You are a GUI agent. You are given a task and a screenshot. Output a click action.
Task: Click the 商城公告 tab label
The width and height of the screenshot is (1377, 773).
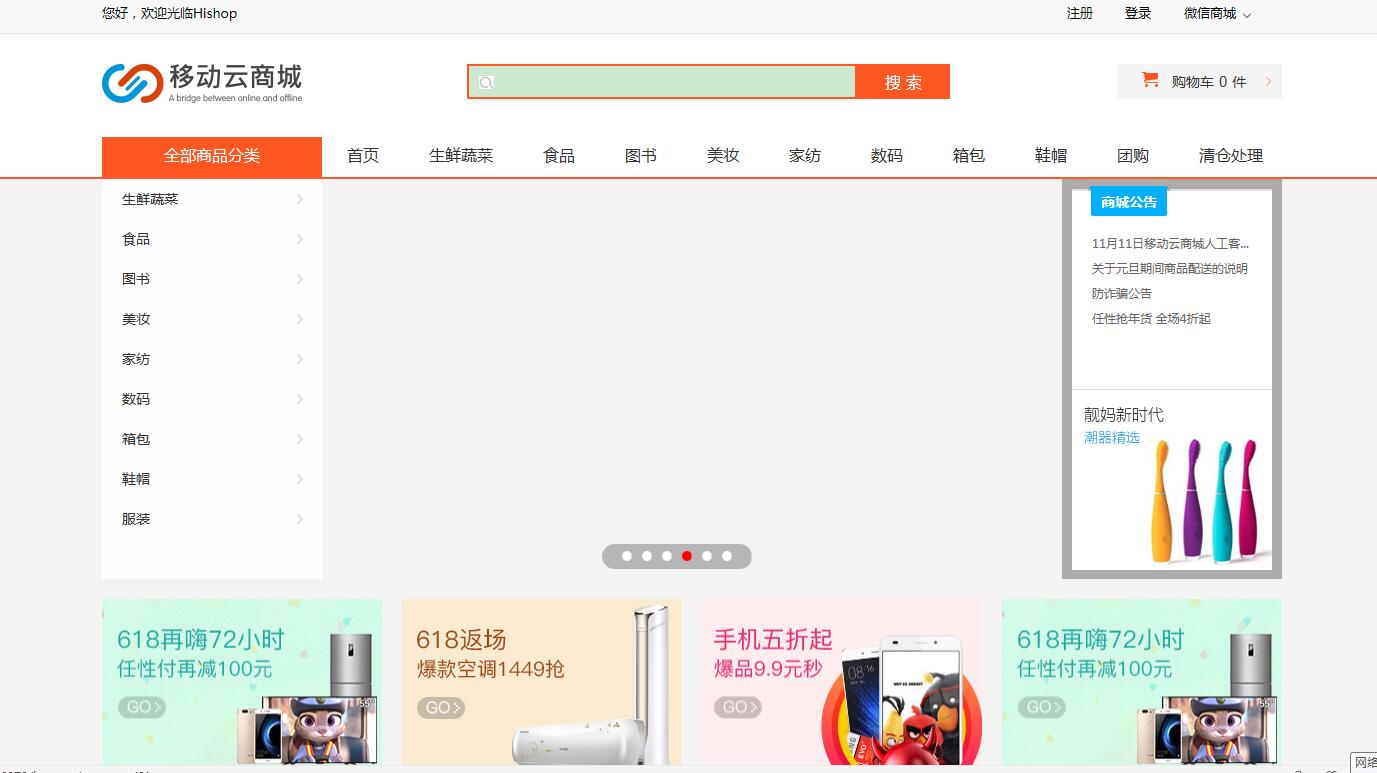tap(1129, 202)
